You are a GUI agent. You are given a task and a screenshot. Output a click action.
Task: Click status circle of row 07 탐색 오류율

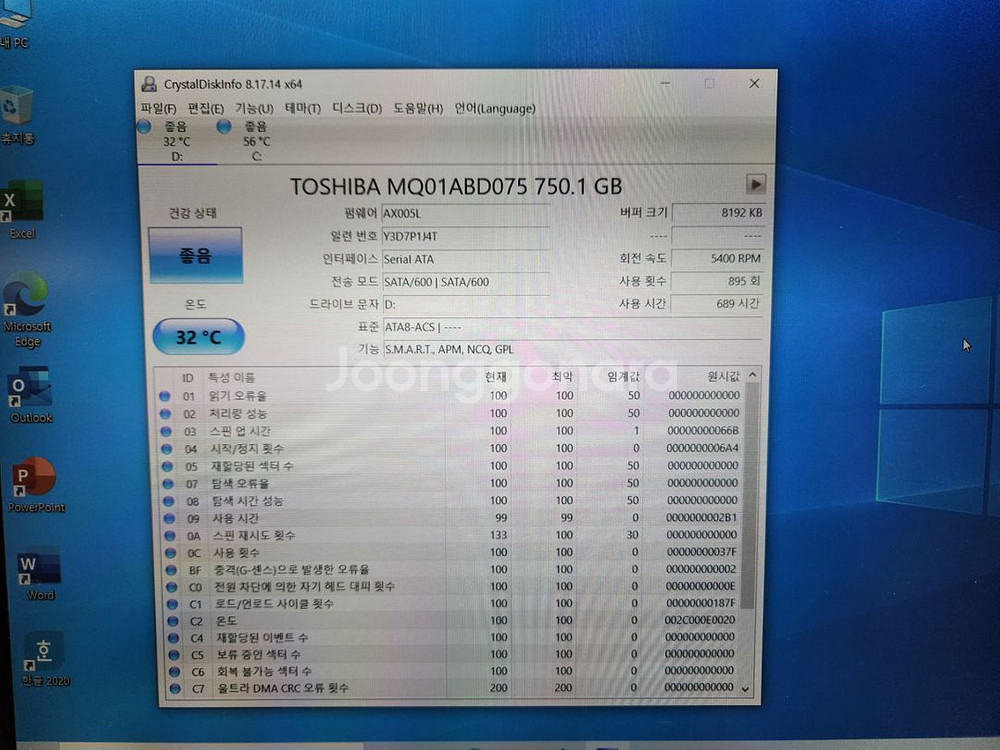(x=168, y=484)
